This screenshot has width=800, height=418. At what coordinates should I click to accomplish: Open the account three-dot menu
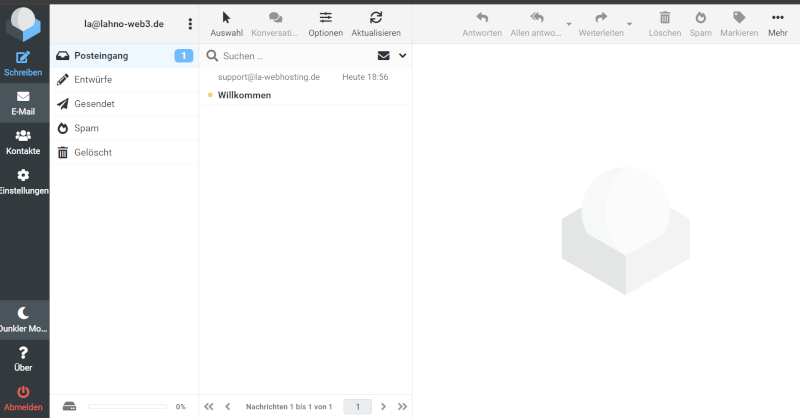190,24
